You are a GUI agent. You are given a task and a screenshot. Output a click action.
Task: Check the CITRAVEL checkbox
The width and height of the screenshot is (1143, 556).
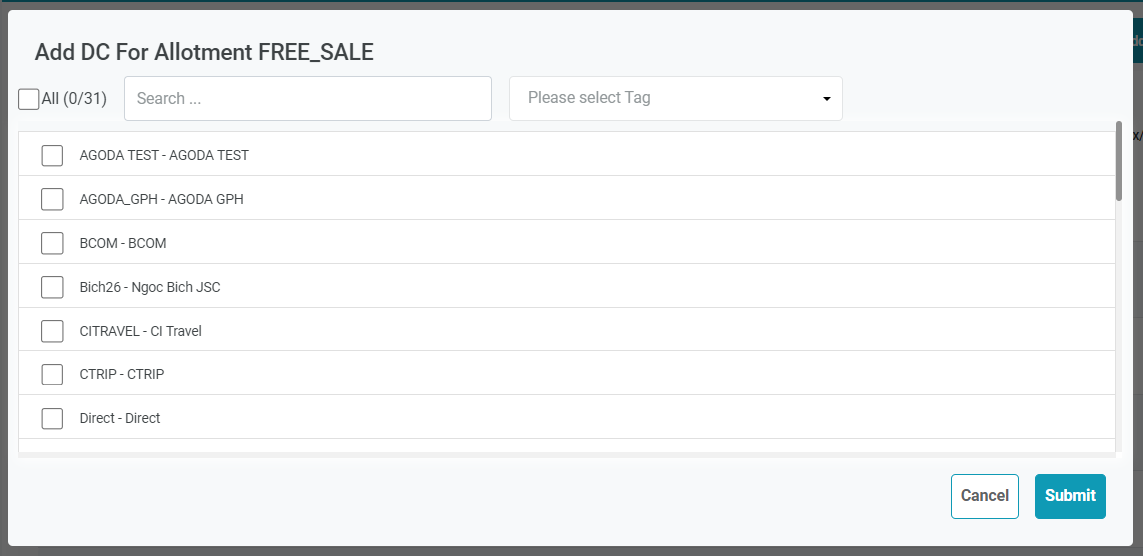tap(52, 331)
